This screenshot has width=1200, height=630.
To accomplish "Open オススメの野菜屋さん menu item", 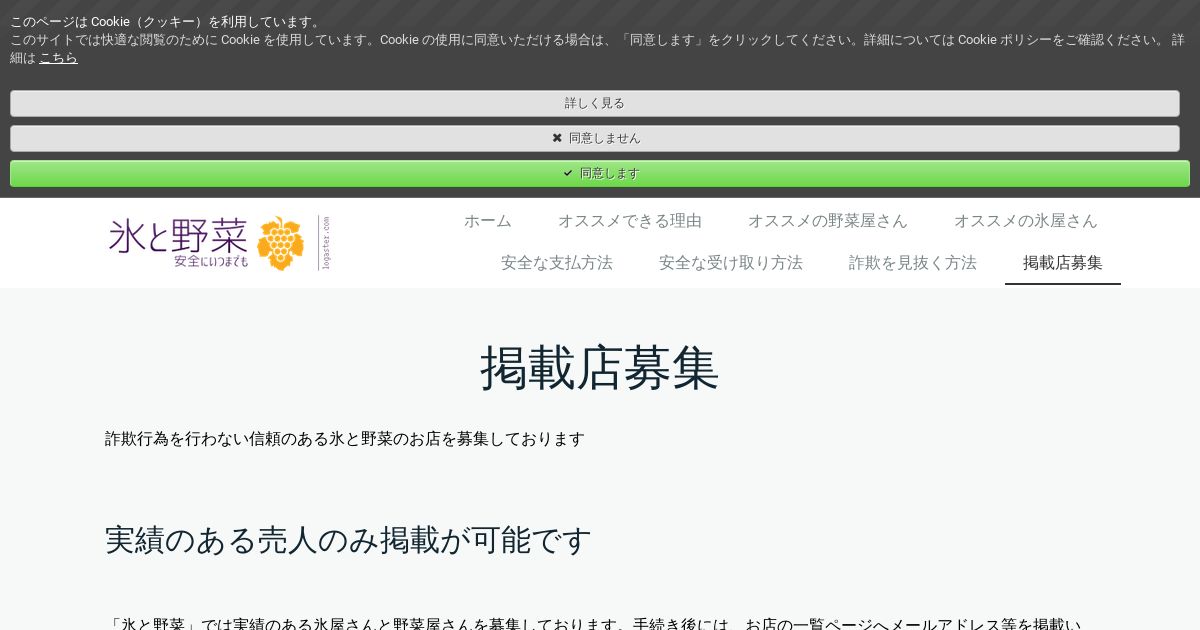I will click(827, 221).
